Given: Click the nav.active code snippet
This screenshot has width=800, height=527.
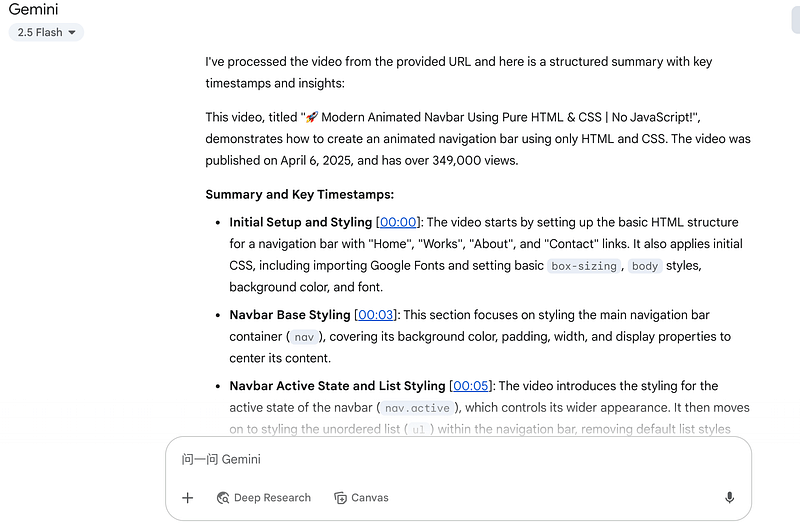Looking at the screenshot, I should click(418, 408).
